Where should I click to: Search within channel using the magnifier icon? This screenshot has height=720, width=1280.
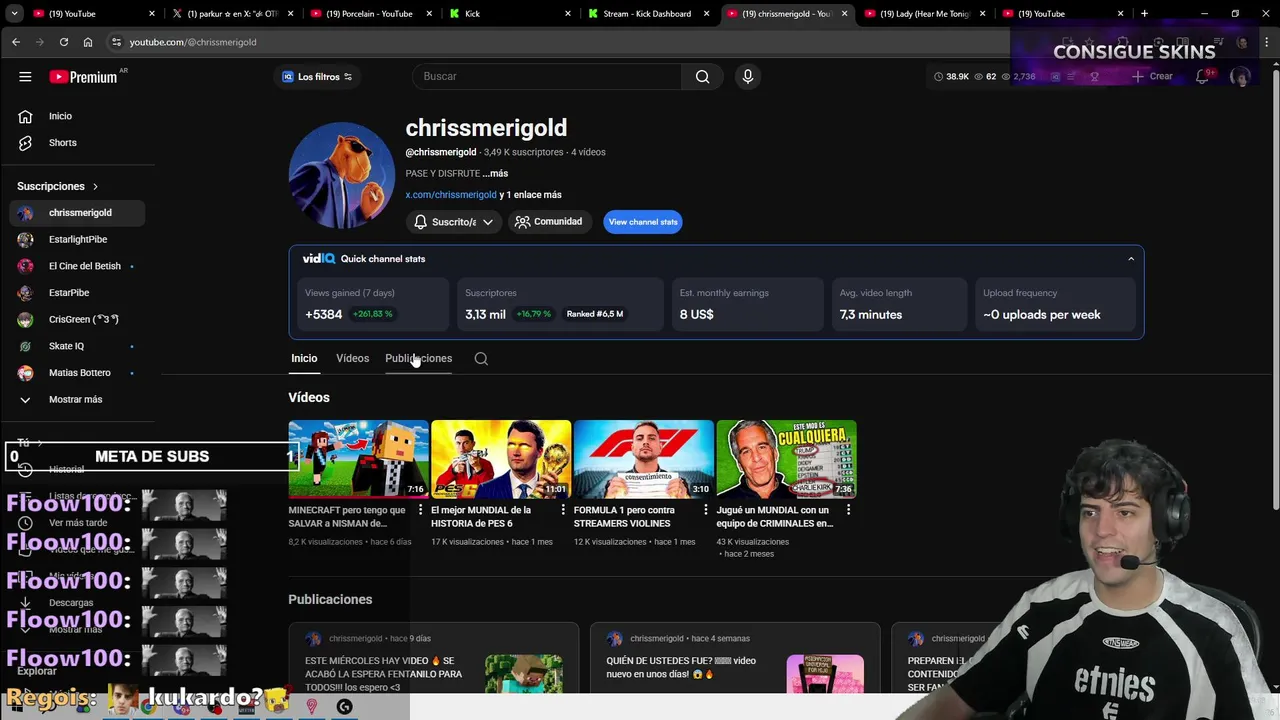[481, 358]
